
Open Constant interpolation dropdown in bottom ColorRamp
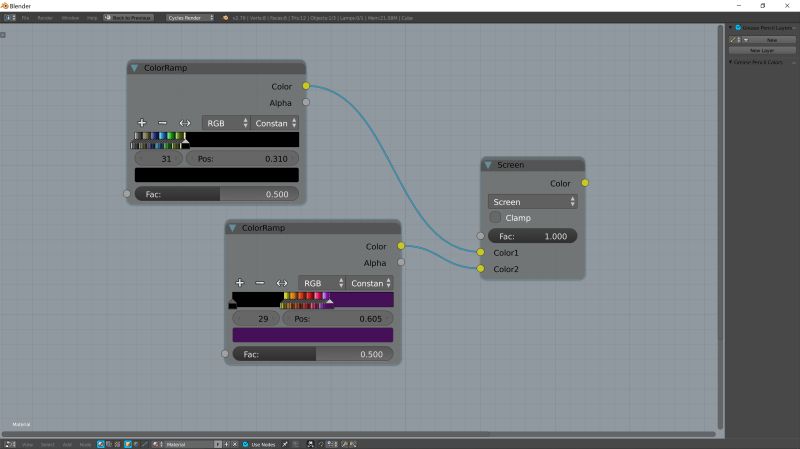click(370, 283)
